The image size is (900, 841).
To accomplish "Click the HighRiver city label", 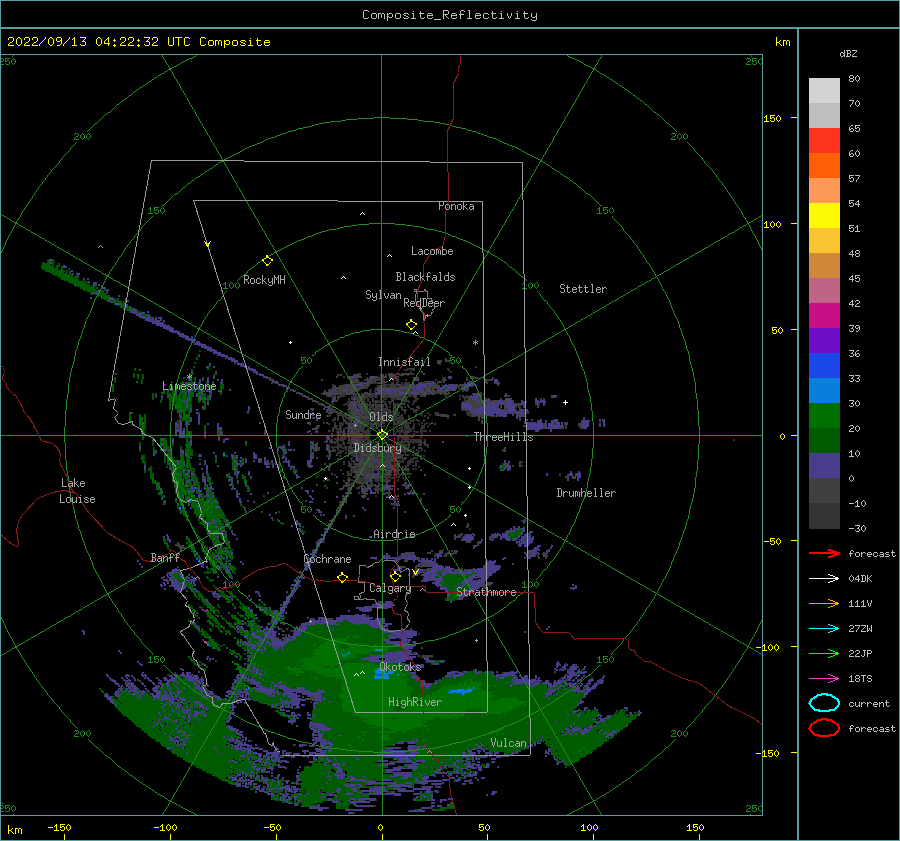I will (x=415, y=702).
